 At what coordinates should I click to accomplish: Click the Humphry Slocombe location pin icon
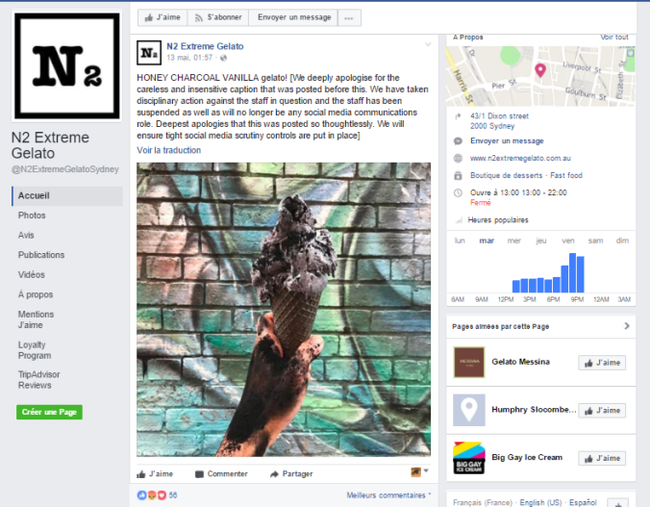click(469, 410)
